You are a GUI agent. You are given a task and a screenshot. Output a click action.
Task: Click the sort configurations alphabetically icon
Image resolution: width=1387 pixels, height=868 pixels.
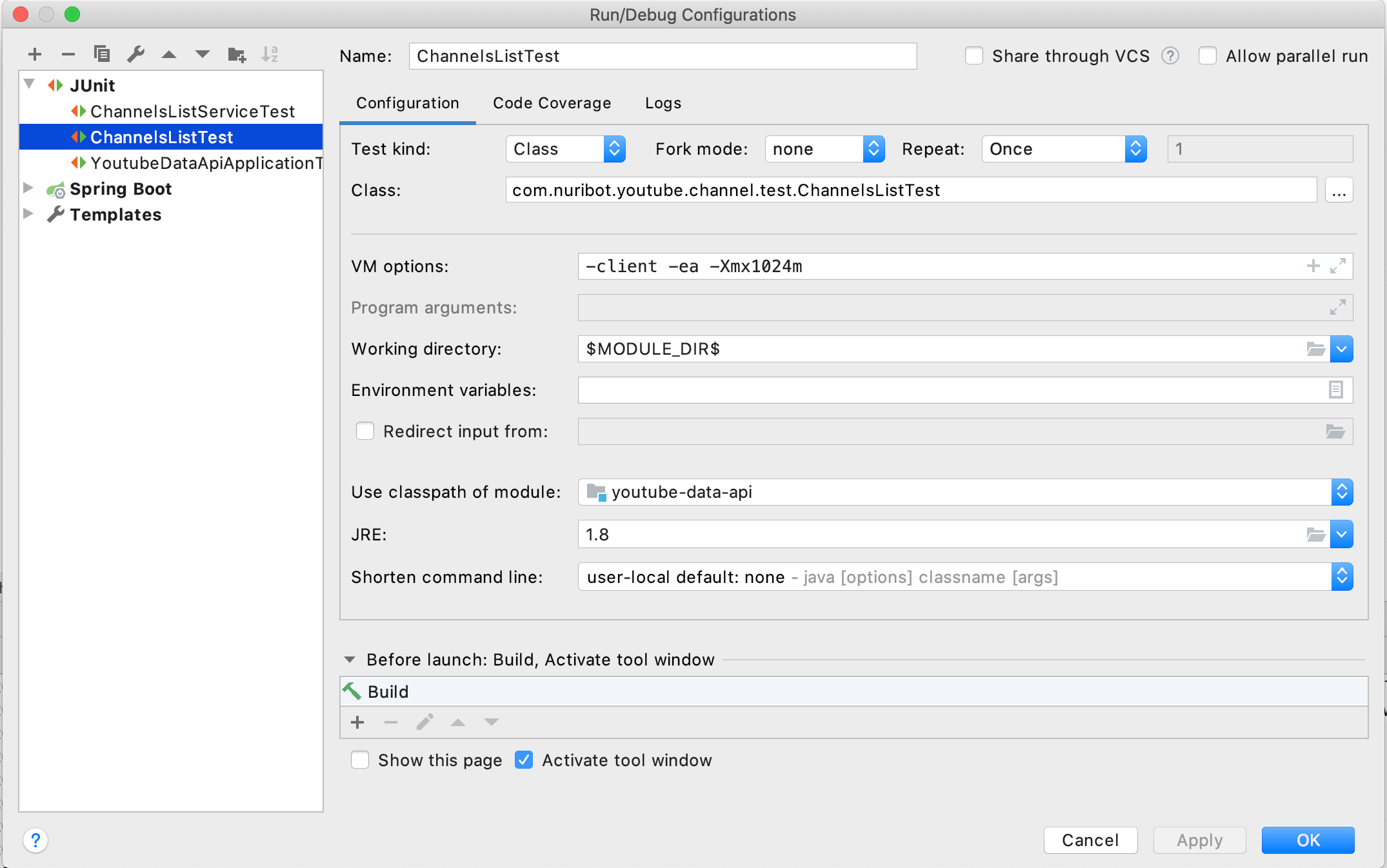270,55
